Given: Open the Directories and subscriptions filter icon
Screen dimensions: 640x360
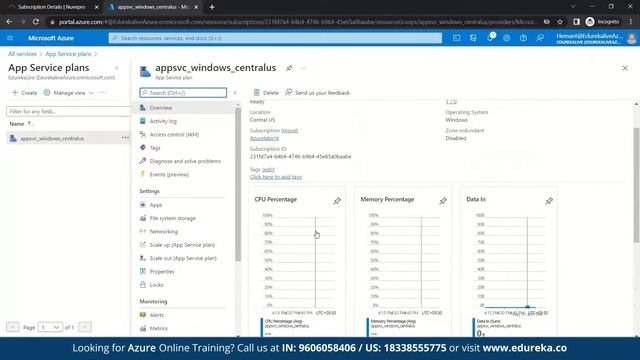Looking at the screenshot, I should (473, 38).
